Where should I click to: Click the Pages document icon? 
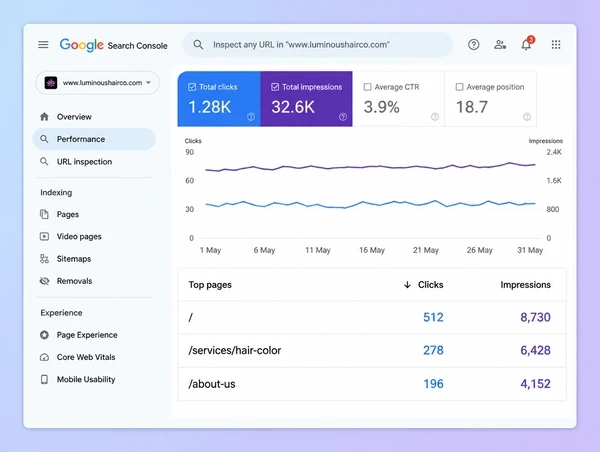[x=44, y=214]
